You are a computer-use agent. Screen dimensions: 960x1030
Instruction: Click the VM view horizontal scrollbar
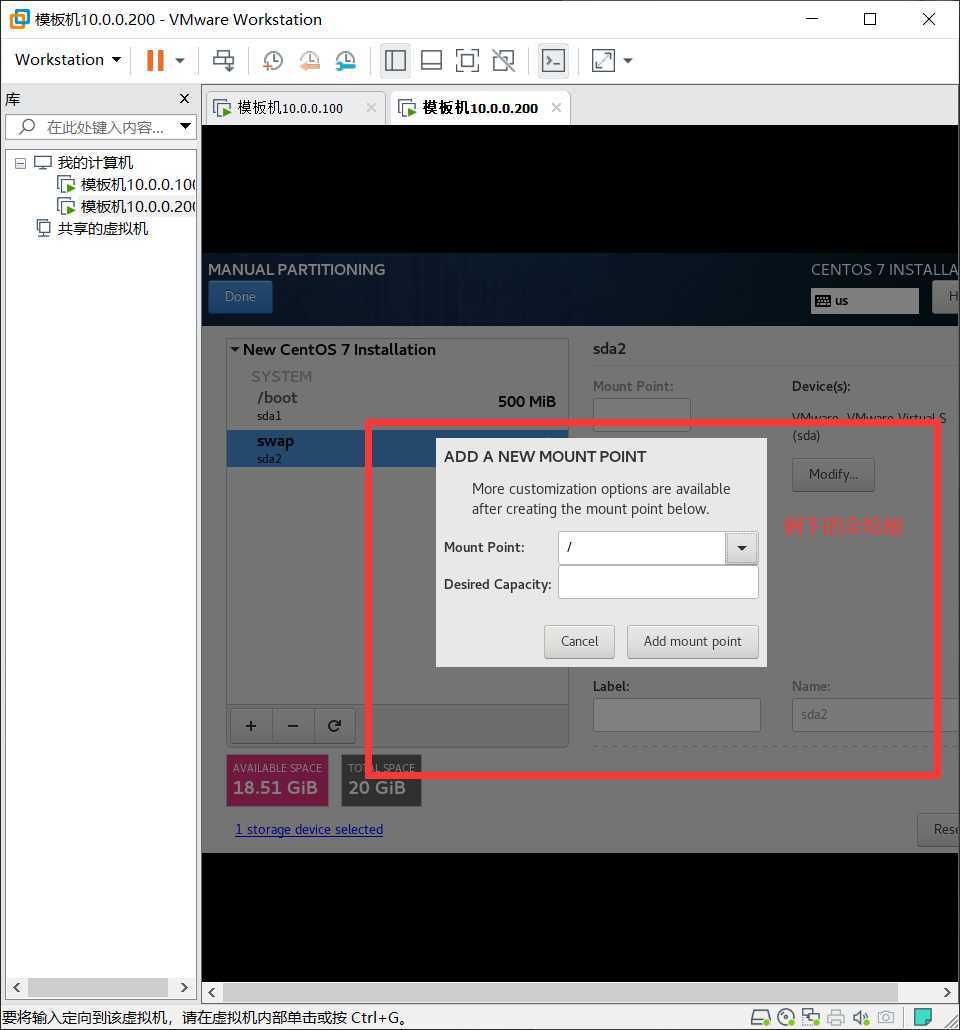point(560,992)
